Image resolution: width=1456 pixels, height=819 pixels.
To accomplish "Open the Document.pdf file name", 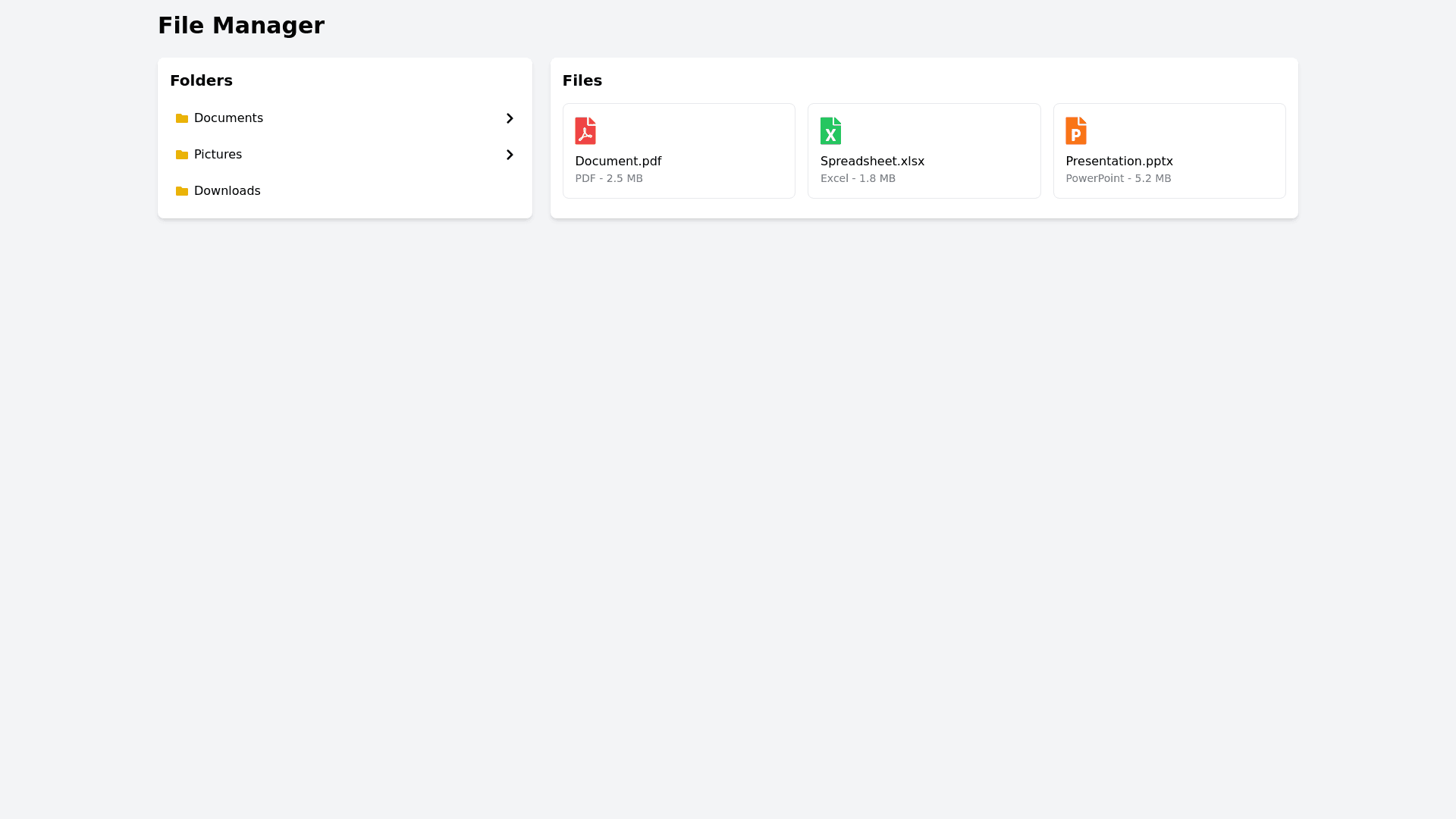I will [x=618, y=162].
